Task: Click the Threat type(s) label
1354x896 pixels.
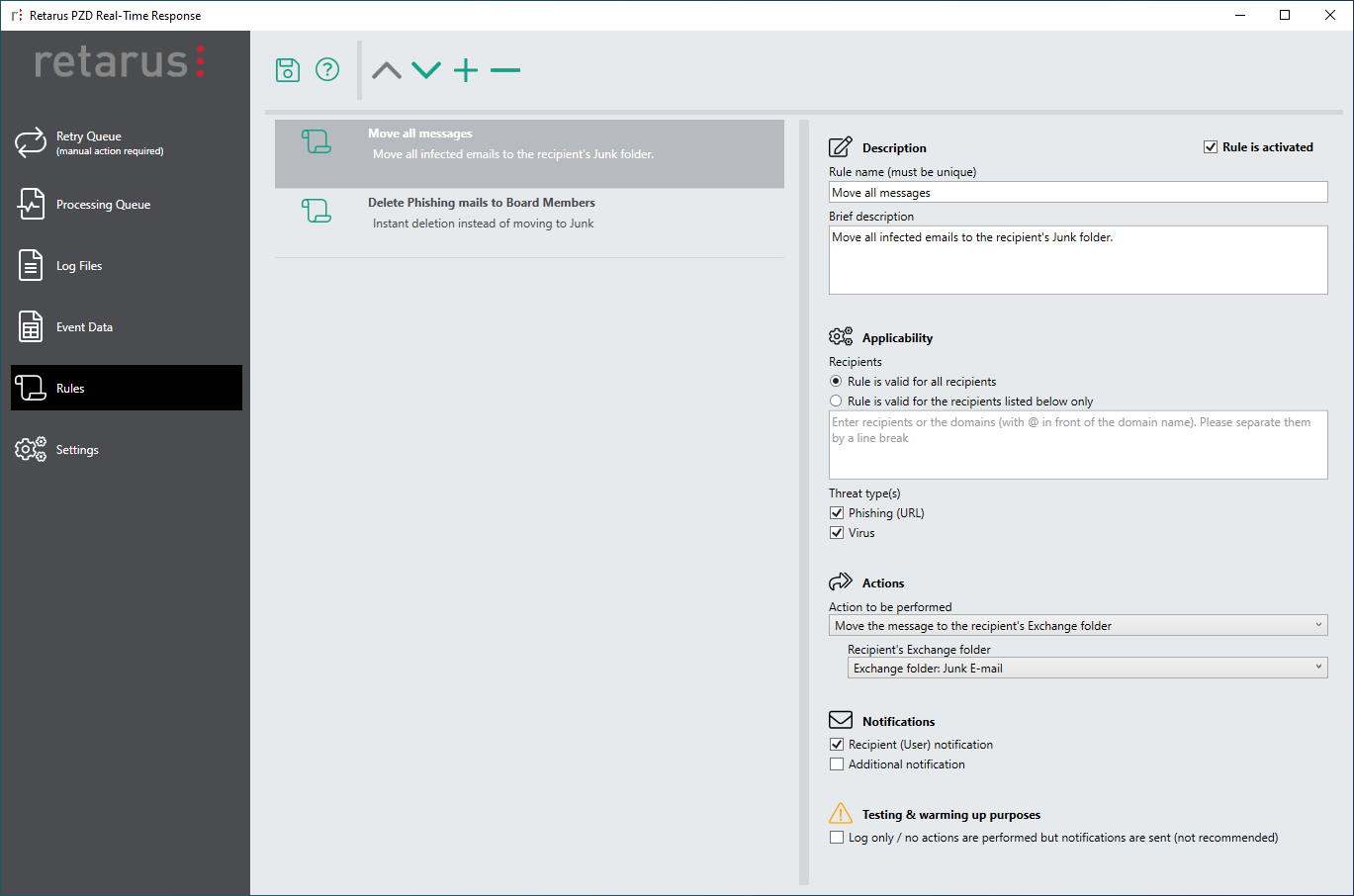Action: coord(864,493)
